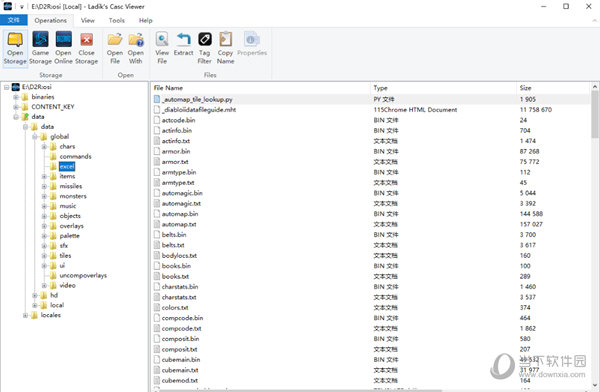Select file cubemain.txt
The image size is (600, 392).
coord(180,370)
